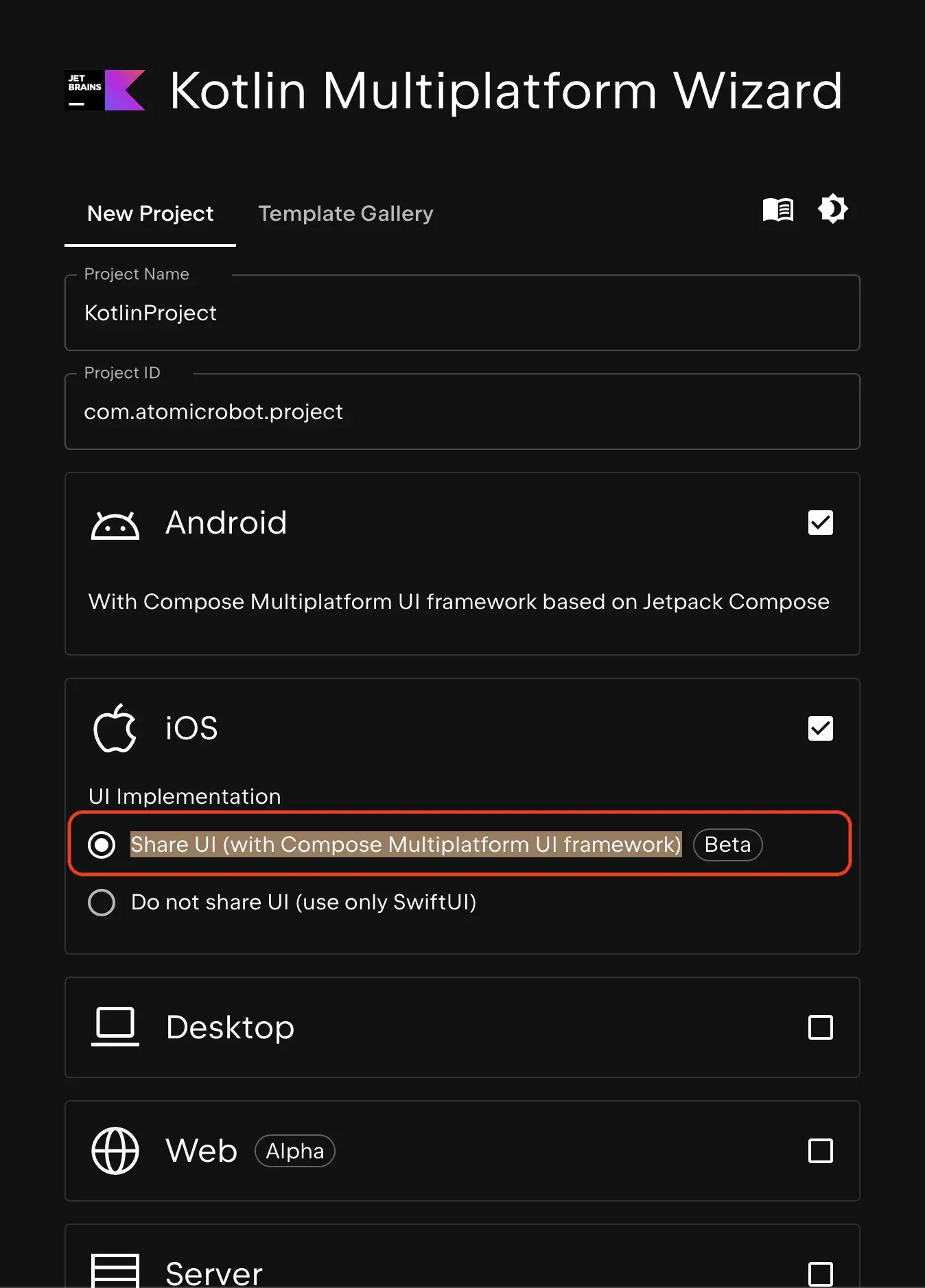Click the Project ID input field

462,412
